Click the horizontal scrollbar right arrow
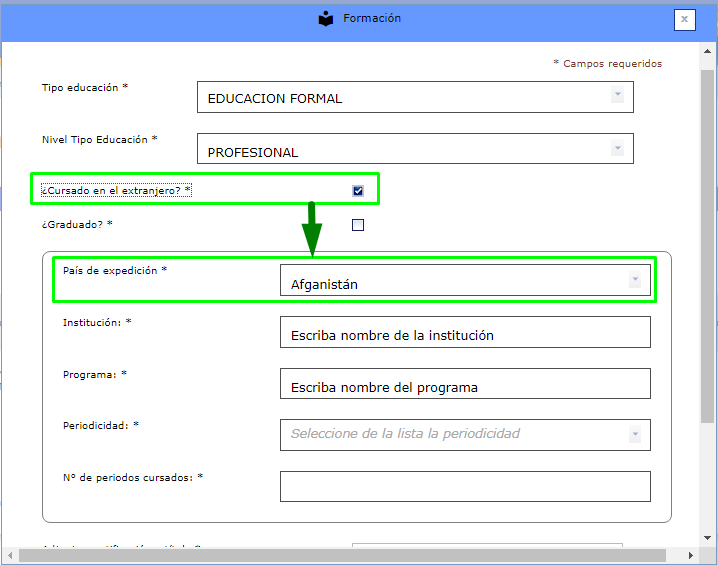Screen dimensions: 718x565 coord(691,554)
